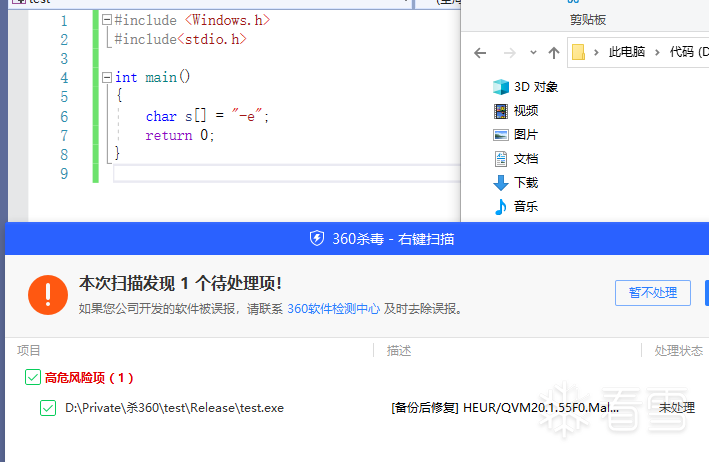Go up one folder level in Explorer
The height and width of the screenshot is (462, 709).
(x=553, y=53)
